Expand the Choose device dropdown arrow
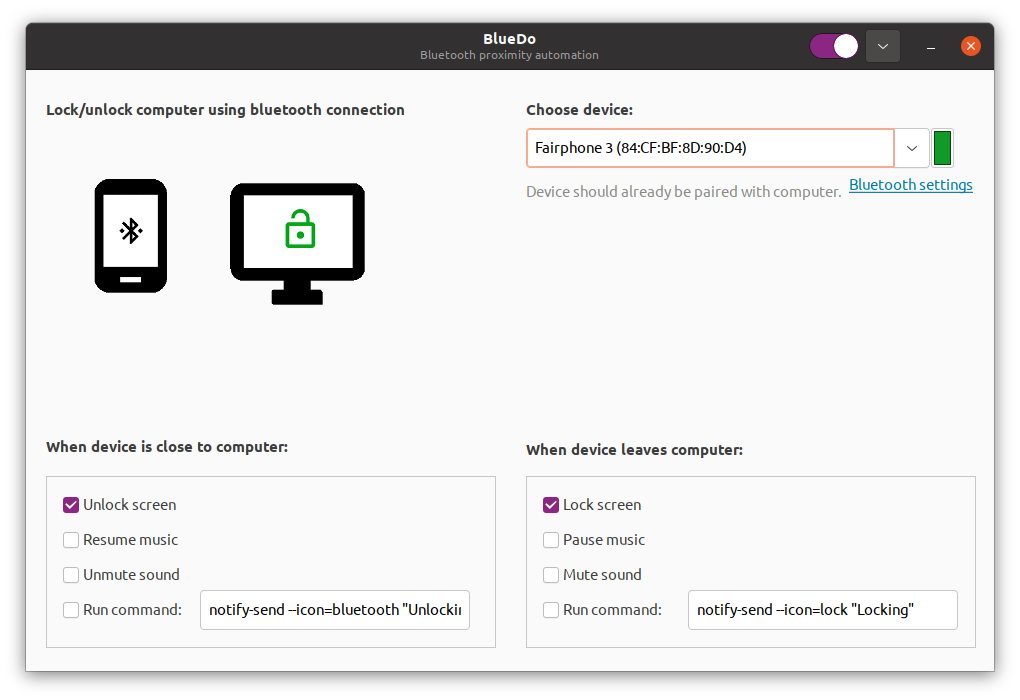The height and width of the screenshot is (700, 1020). (x=911, y=148)
